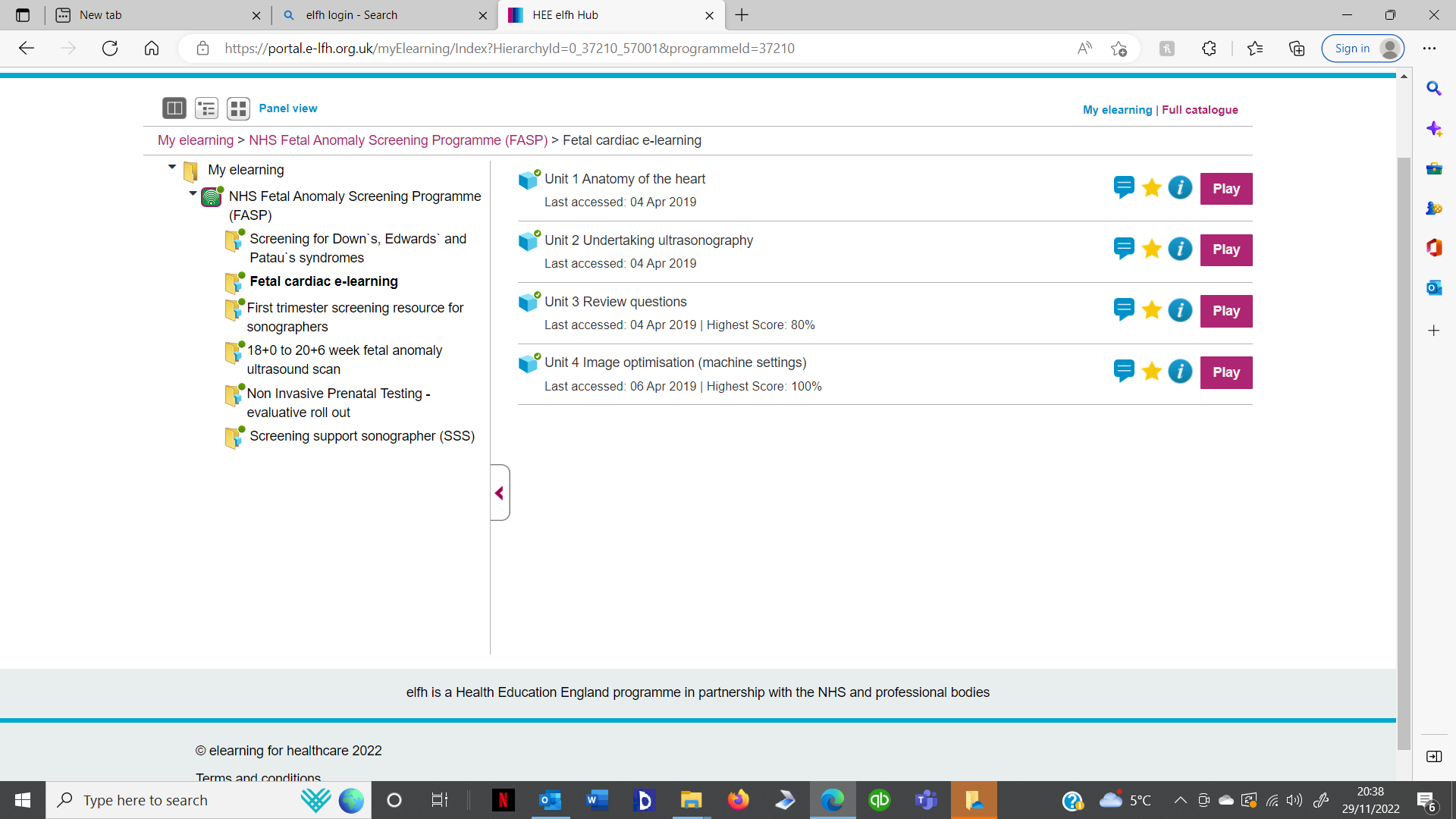Collapse the left panel with the arrow handle
This screenshot has width=1456, height=819.
(x=500, y=493)
